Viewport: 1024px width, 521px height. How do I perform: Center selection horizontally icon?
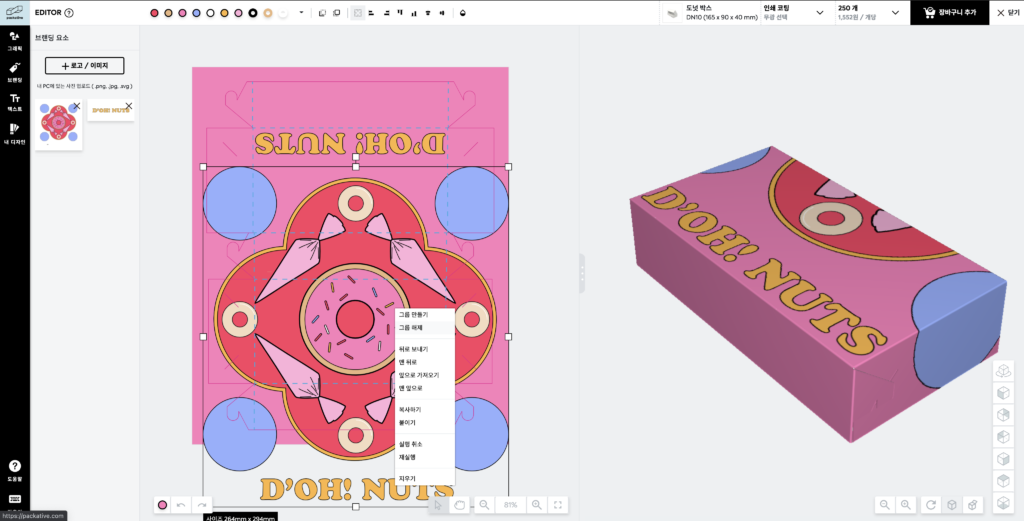point(428,12)
